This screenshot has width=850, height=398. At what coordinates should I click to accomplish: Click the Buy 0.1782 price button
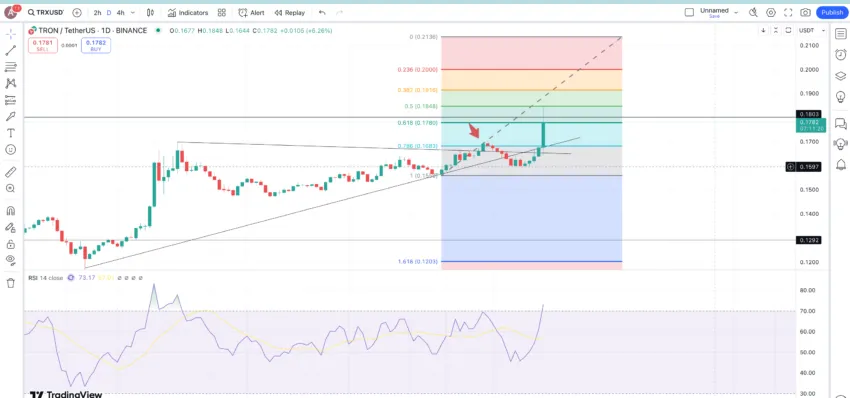(x=95, y=46)
